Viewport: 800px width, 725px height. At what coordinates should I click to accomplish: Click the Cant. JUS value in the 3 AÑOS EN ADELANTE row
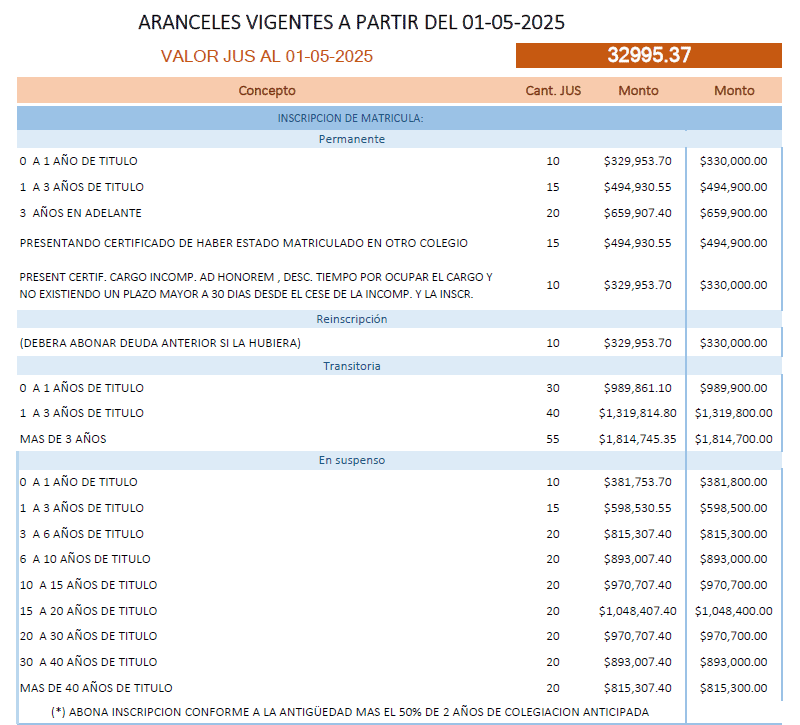pos(553,213)
